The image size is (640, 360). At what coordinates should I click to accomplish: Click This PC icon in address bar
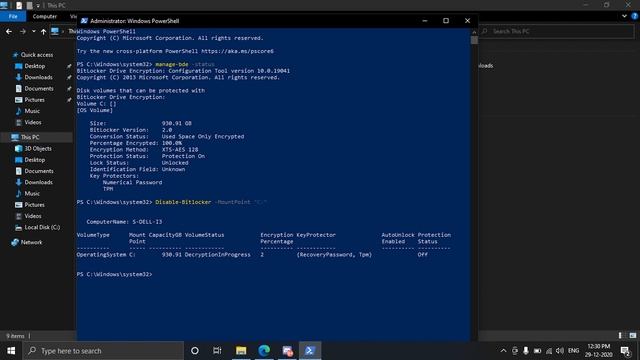pos(55,31)
